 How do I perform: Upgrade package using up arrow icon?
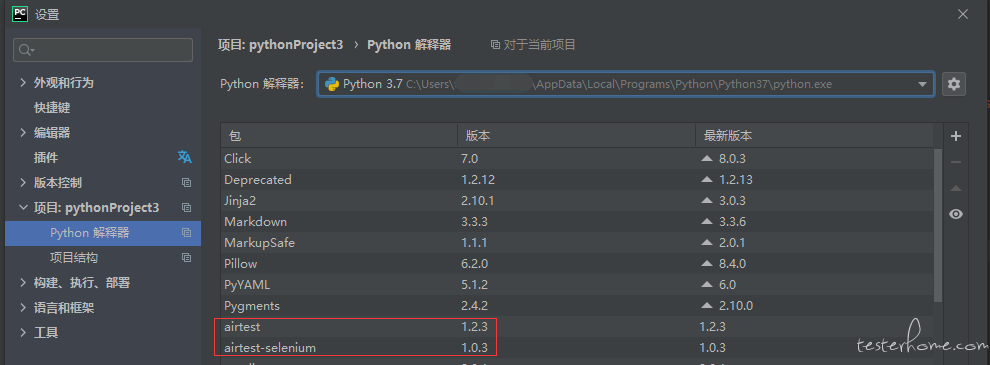[956, 188]
